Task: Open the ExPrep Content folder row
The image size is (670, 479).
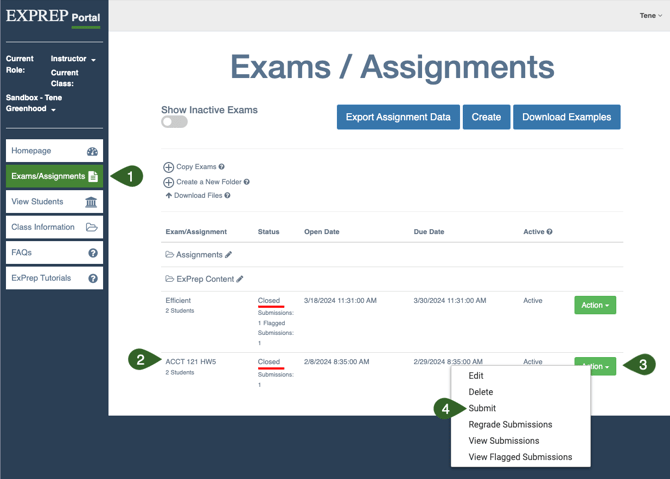Action: click(205, 279)
